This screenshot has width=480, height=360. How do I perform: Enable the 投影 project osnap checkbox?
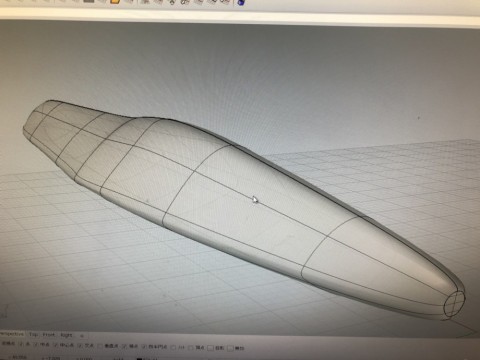pyautogui.click(x=210, y=348)
